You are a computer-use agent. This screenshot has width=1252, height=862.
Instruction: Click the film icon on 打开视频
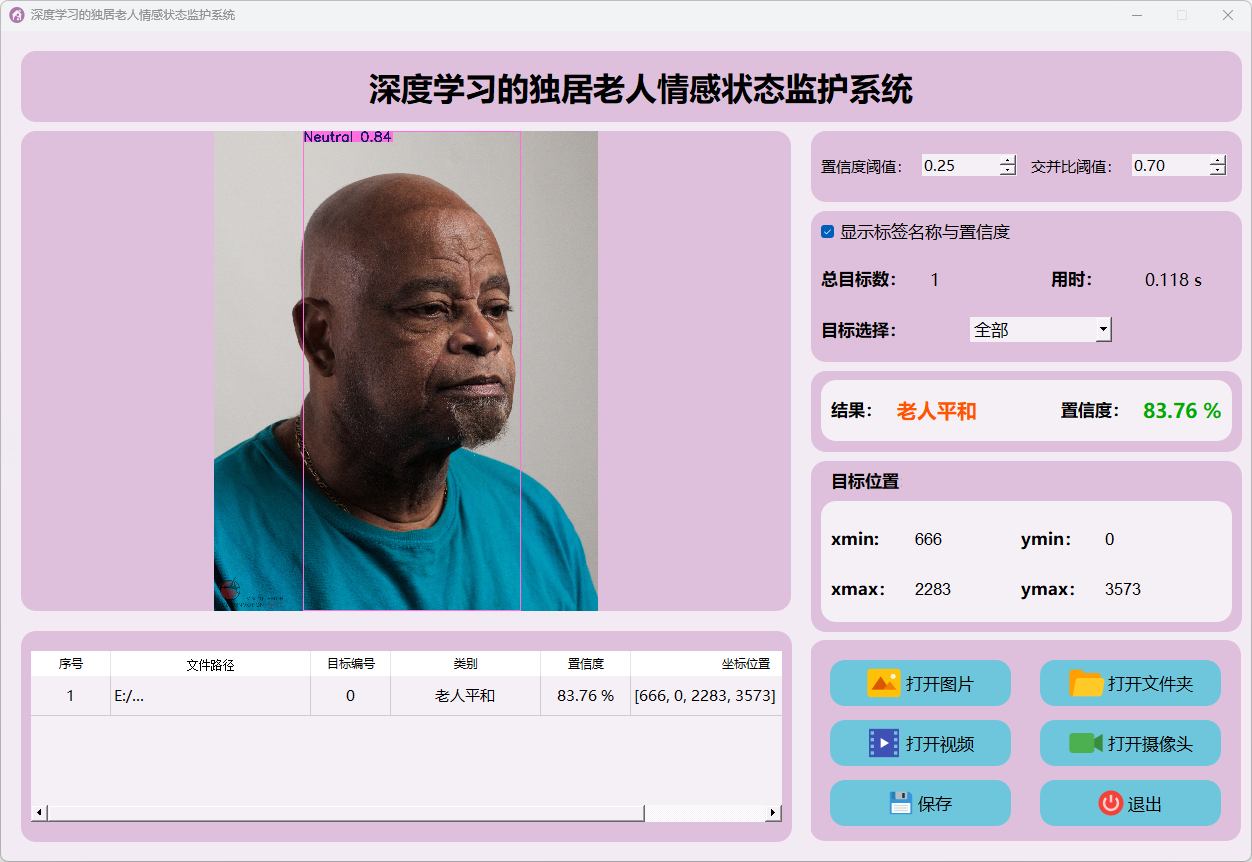(884, 743)
